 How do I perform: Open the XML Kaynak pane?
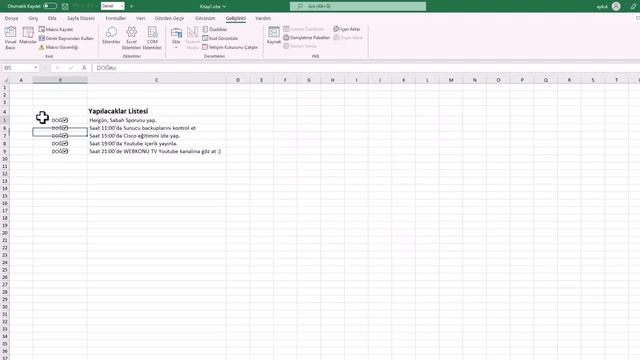point(274,36)
